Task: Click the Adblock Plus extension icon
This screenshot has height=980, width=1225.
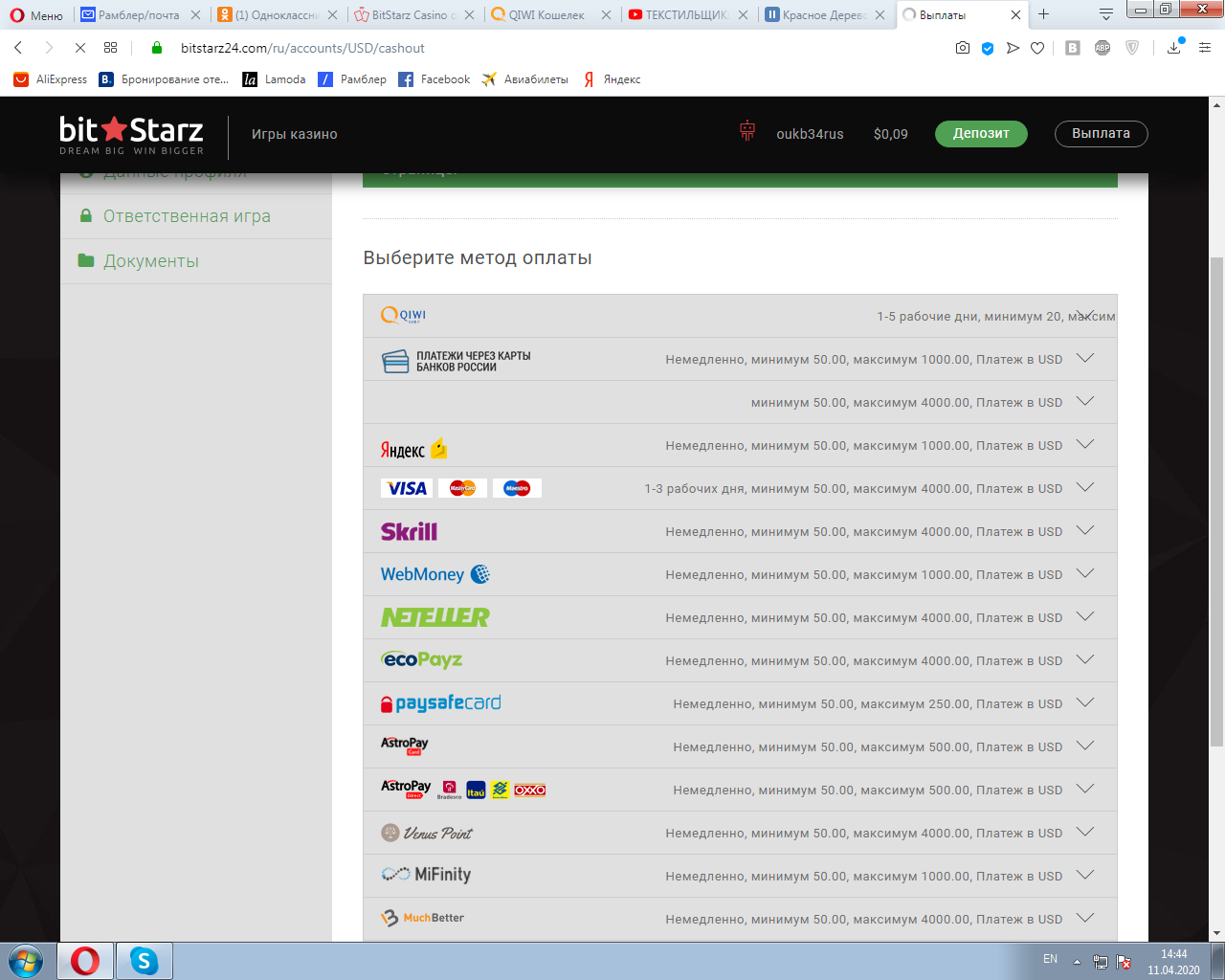Action: (x=1102, y=48)
